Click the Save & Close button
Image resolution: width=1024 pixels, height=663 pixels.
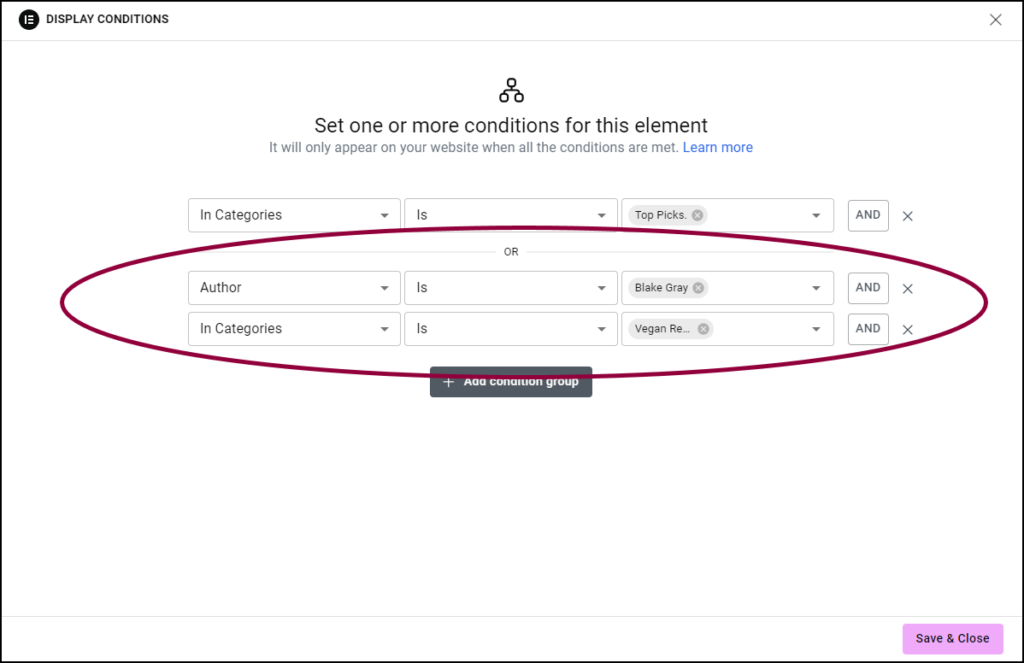click(952, 639)
